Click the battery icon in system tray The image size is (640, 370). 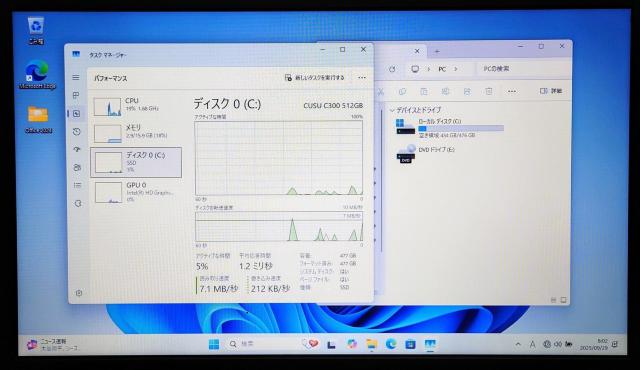(x=569, y=344)
